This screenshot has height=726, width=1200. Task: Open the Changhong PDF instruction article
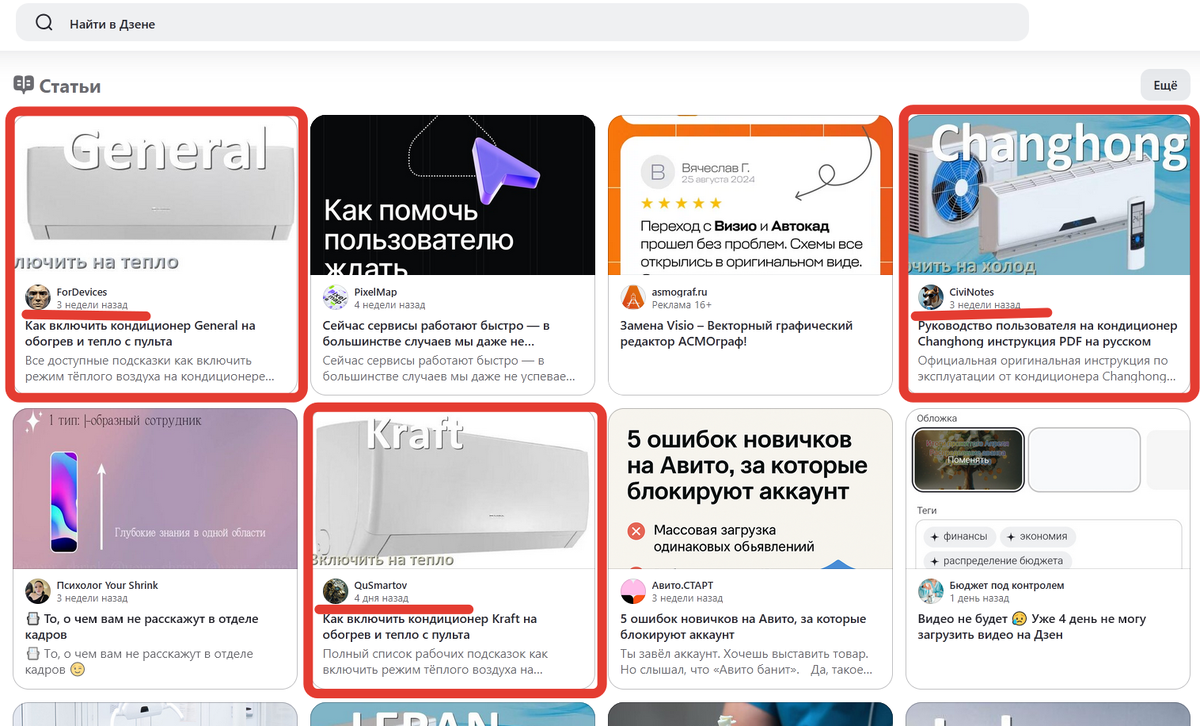pyautogui.click(x=1046, y=331)
